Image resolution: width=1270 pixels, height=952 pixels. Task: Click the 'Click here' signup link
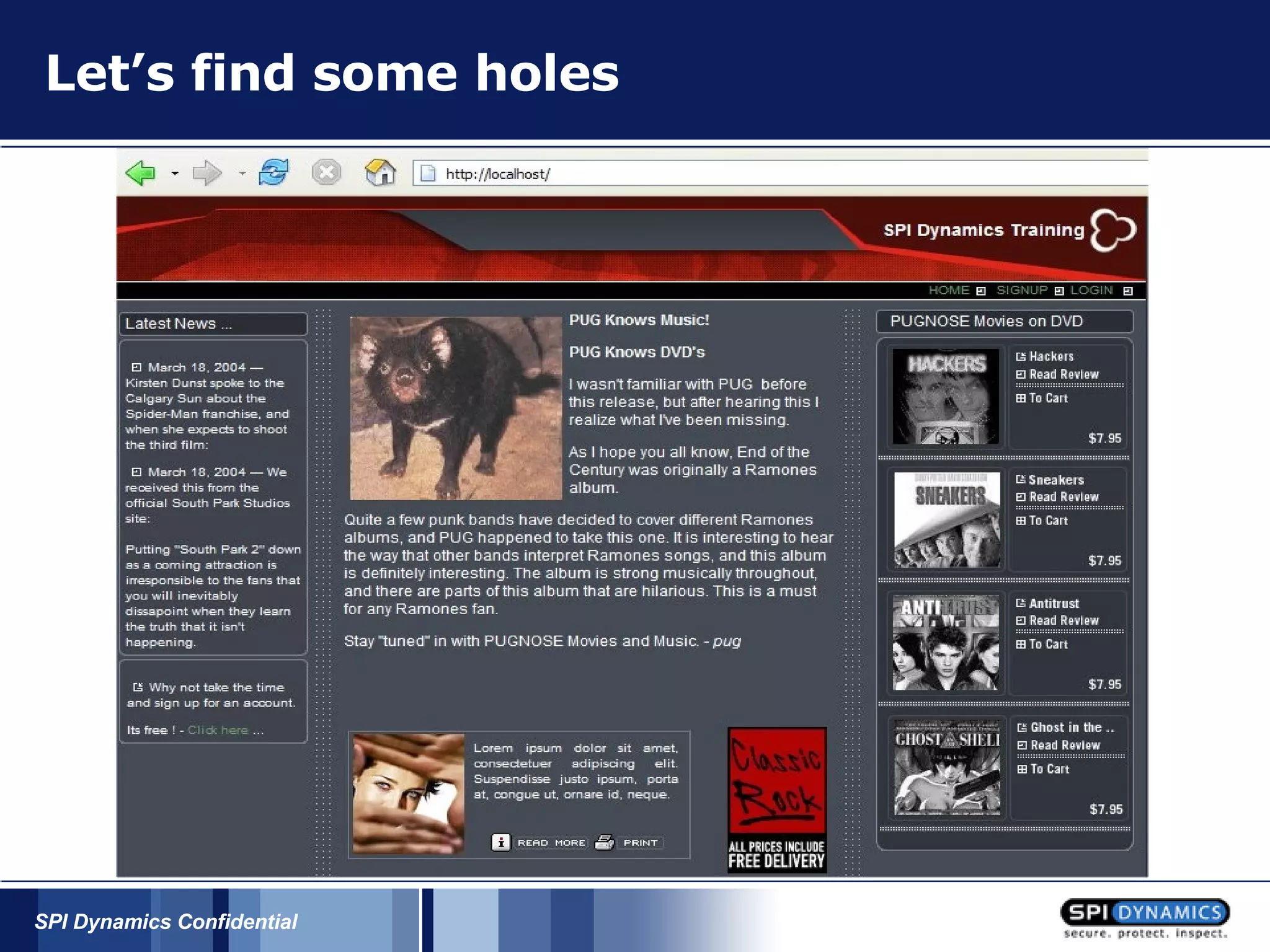pos(218,730)
